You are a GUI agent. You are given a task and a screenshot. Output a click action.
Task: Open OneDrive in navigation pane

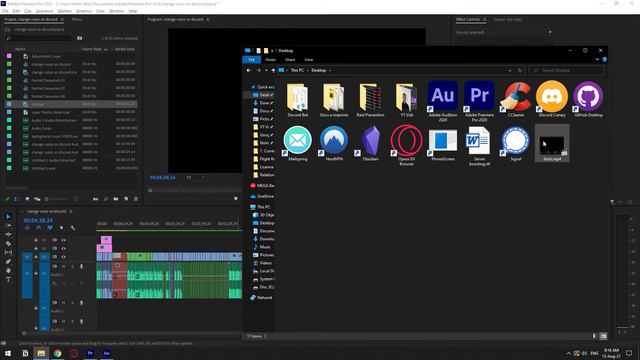(262, 196)
